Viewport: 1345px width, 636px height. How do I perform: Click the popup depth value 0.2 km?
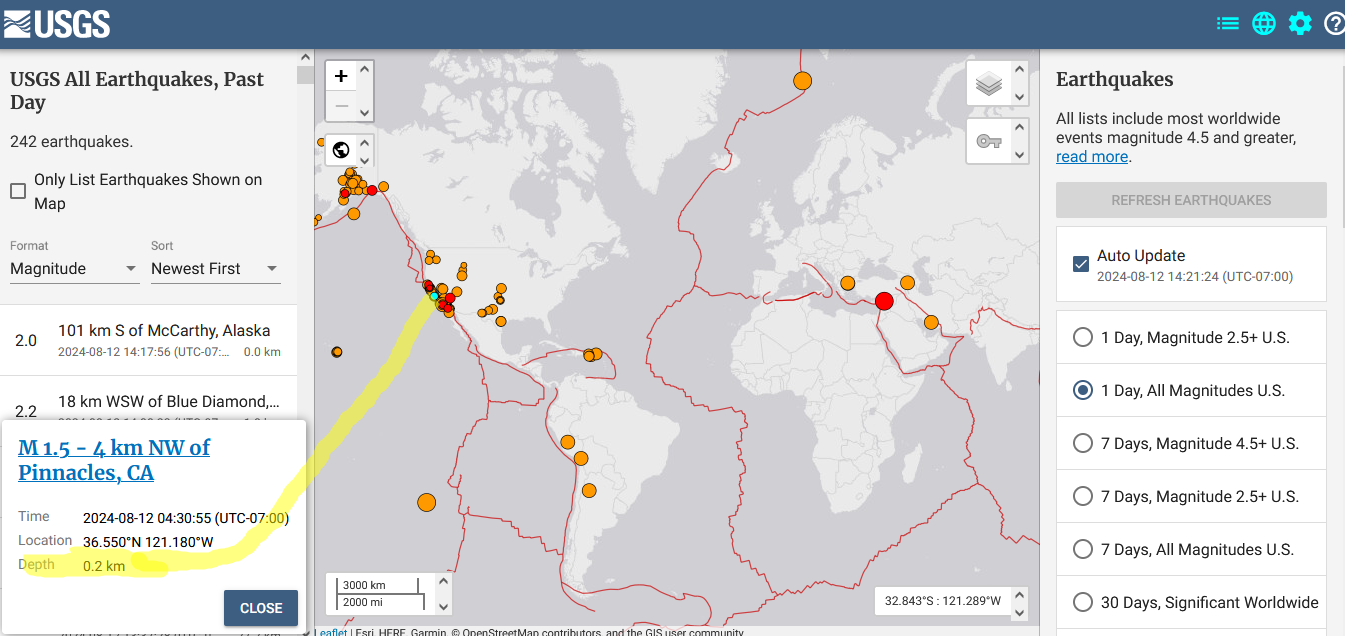(104, 566)
